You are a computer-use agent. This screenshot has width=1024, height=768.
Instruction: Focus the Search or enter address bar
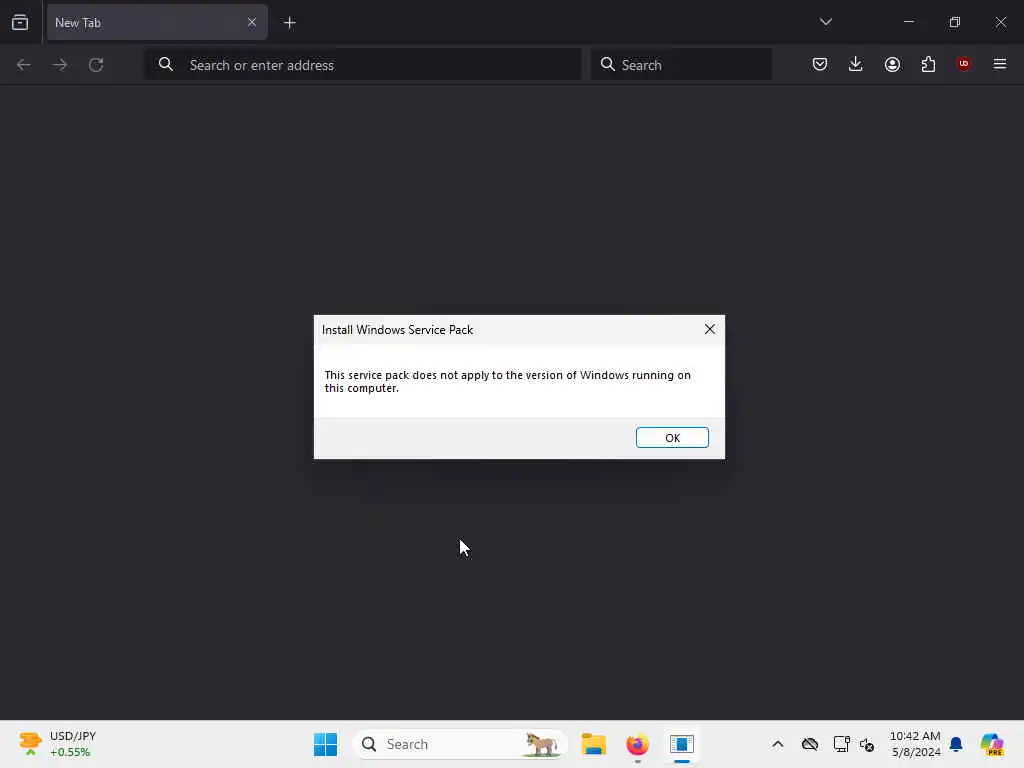(x=363, y=65)
